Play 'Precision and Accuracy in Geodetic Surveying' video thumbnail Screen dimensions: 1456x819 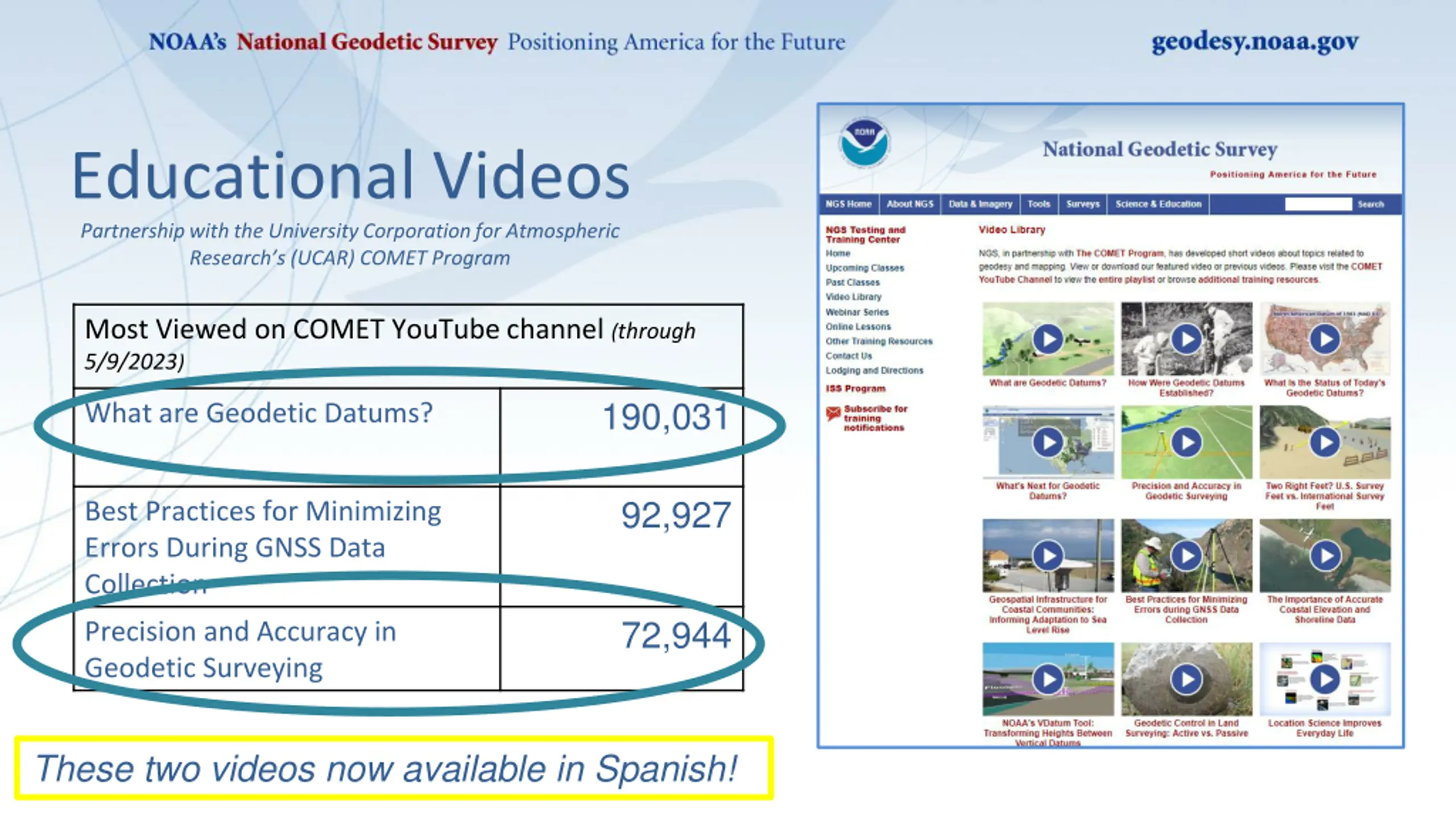tap(1186, 442)
